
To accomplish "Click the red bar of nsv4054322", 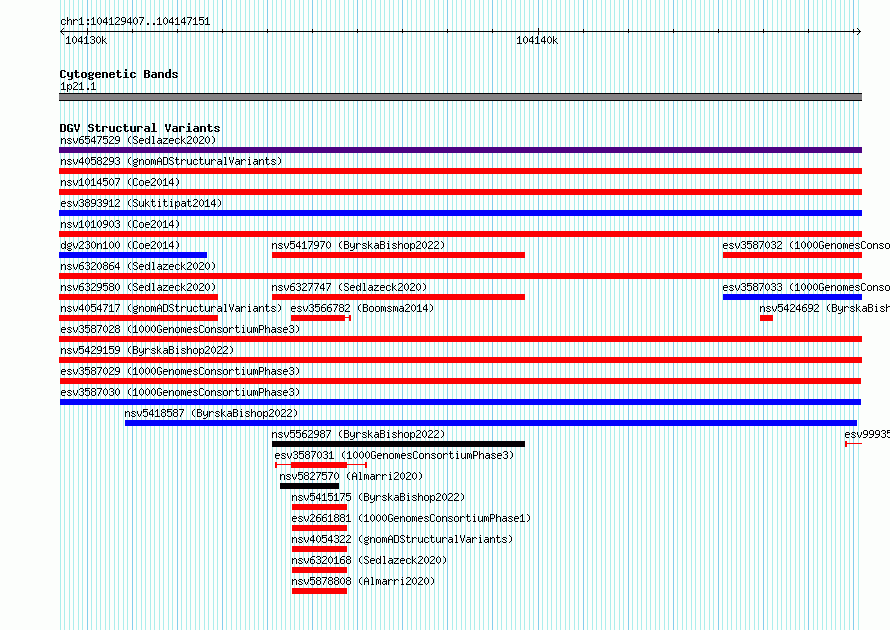I will (x=319, y=549).
